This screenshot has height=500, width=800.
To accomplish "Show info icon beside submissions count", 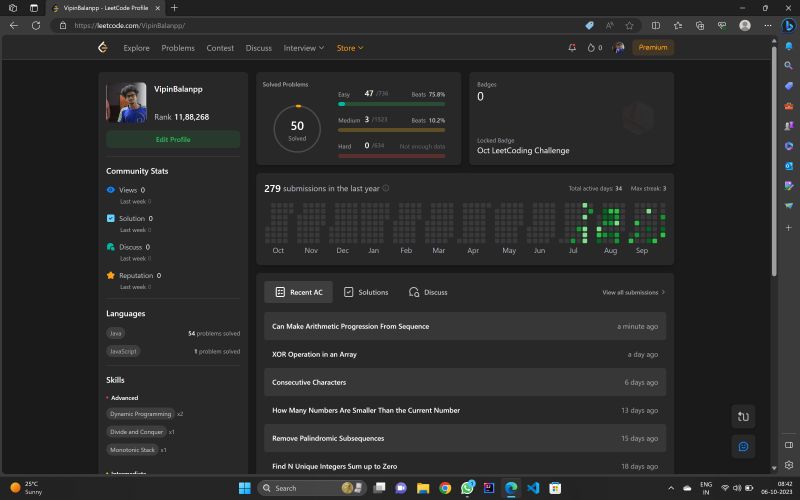I will 386,188.
